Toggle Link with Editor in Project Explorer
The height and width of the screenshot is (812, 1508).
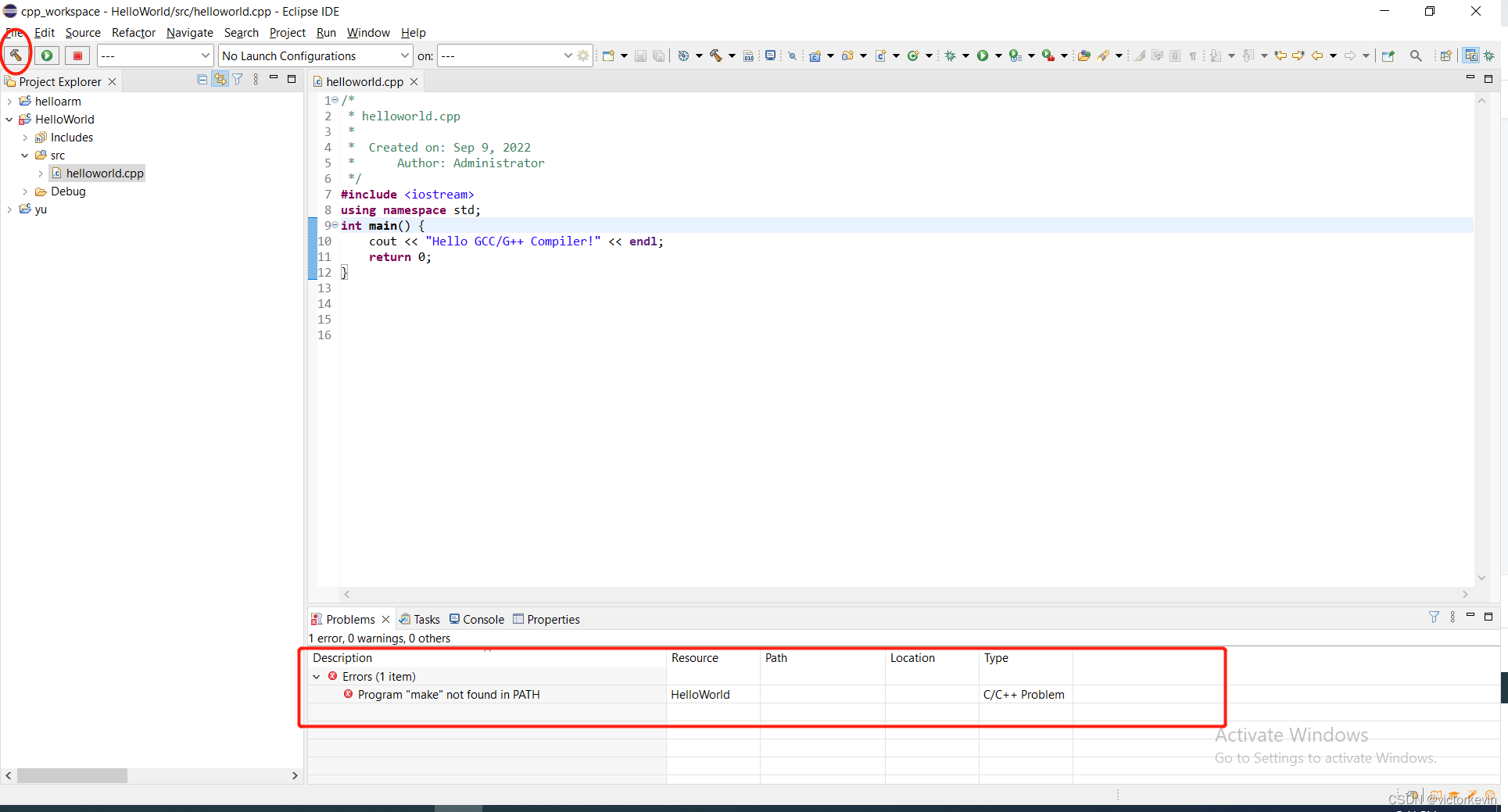coord(220,79)
